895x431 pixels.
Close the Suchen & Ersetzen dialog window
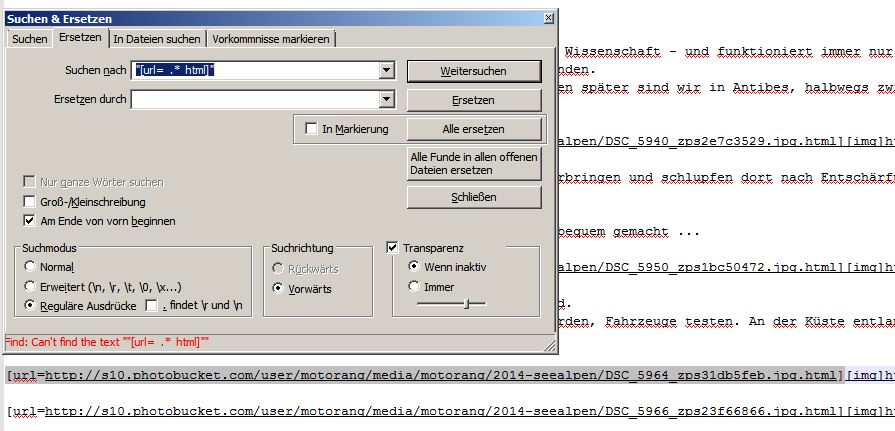(x=548, y=19)
